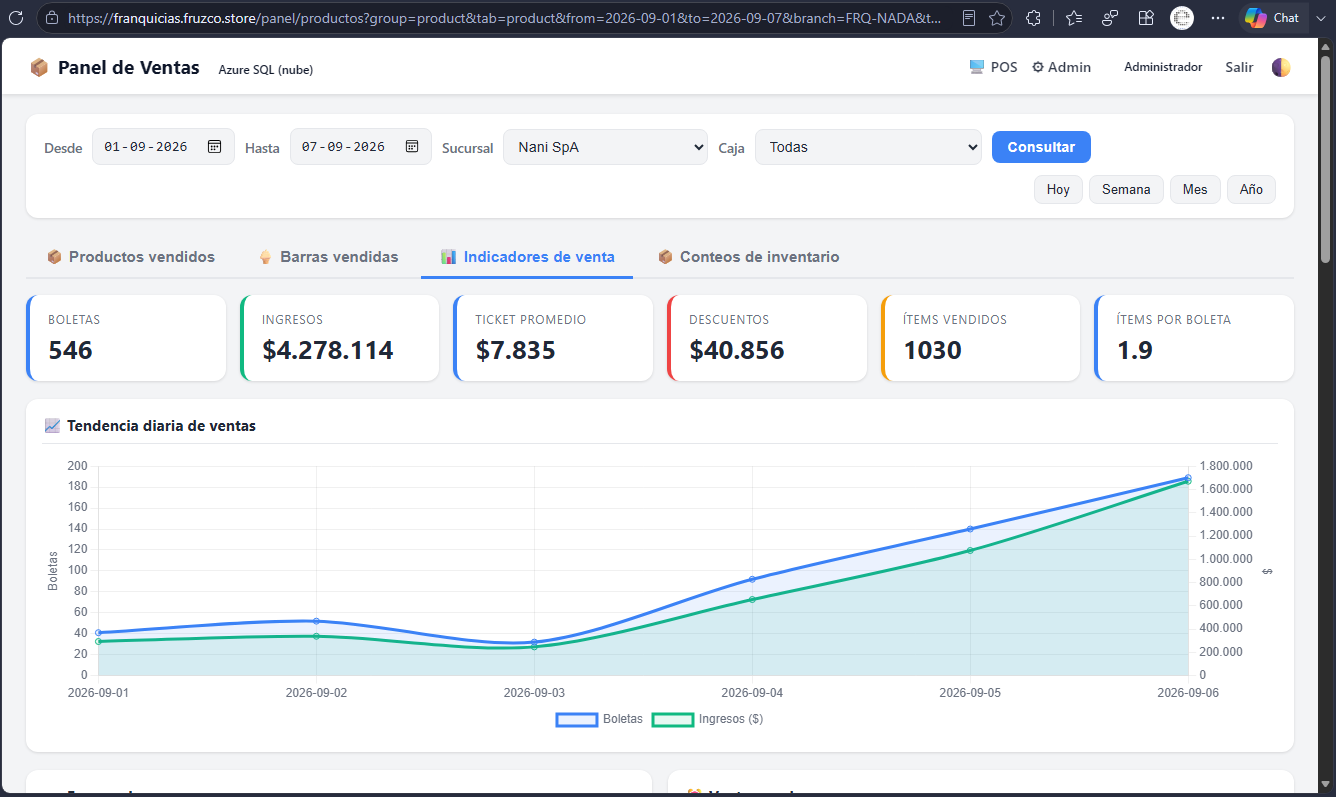Select the Mes quick range button

[x=1195, y=189]
